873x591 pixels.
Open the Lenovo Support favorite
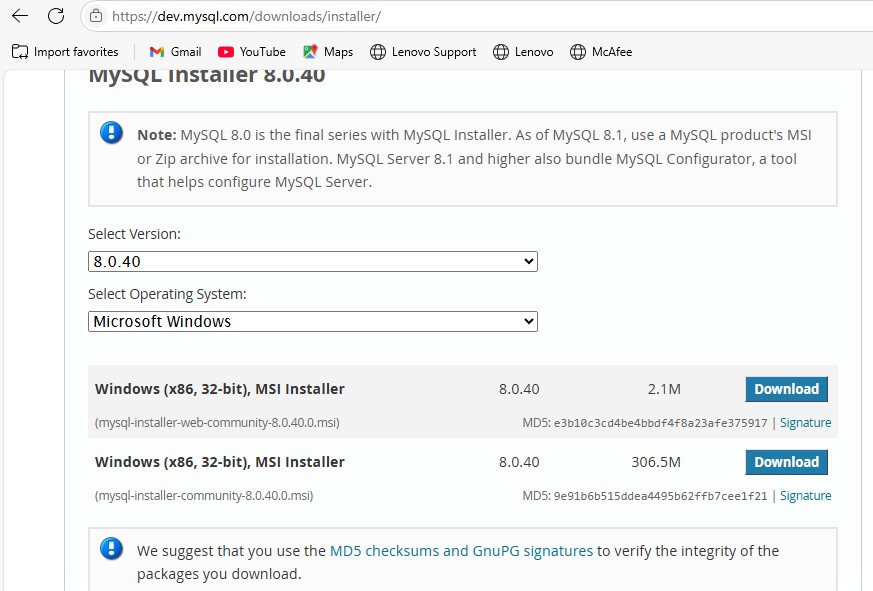click(423, 52)
